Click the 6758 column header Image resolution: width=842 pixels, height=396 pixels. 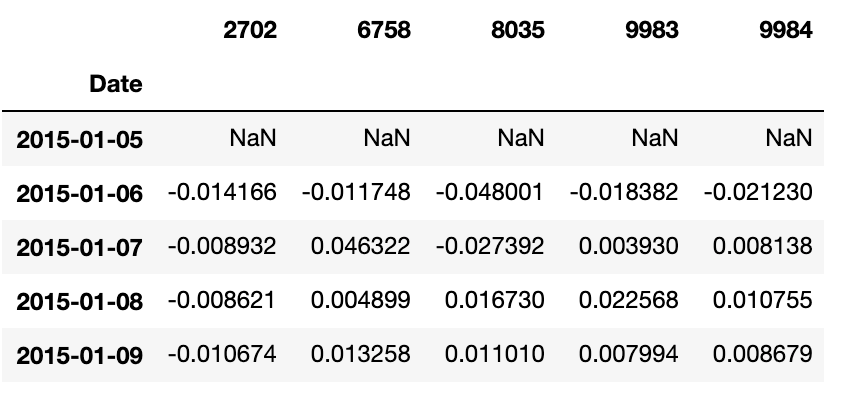383,30
